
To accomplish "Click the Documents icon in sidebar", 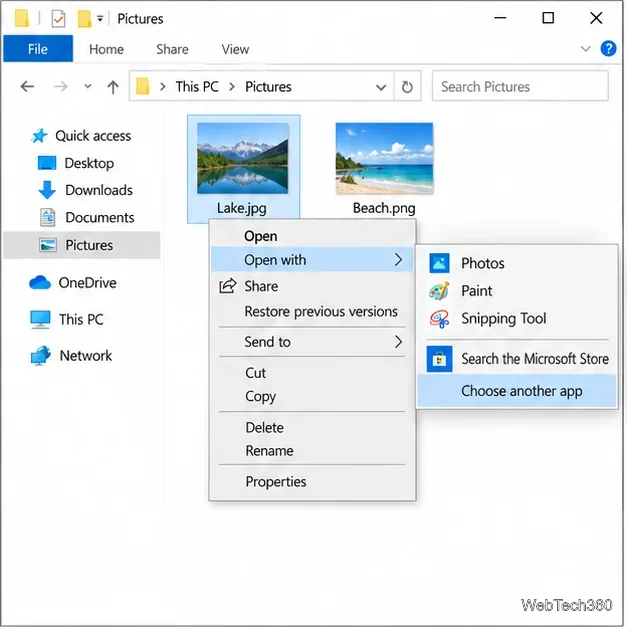I will tap(48, 217).
